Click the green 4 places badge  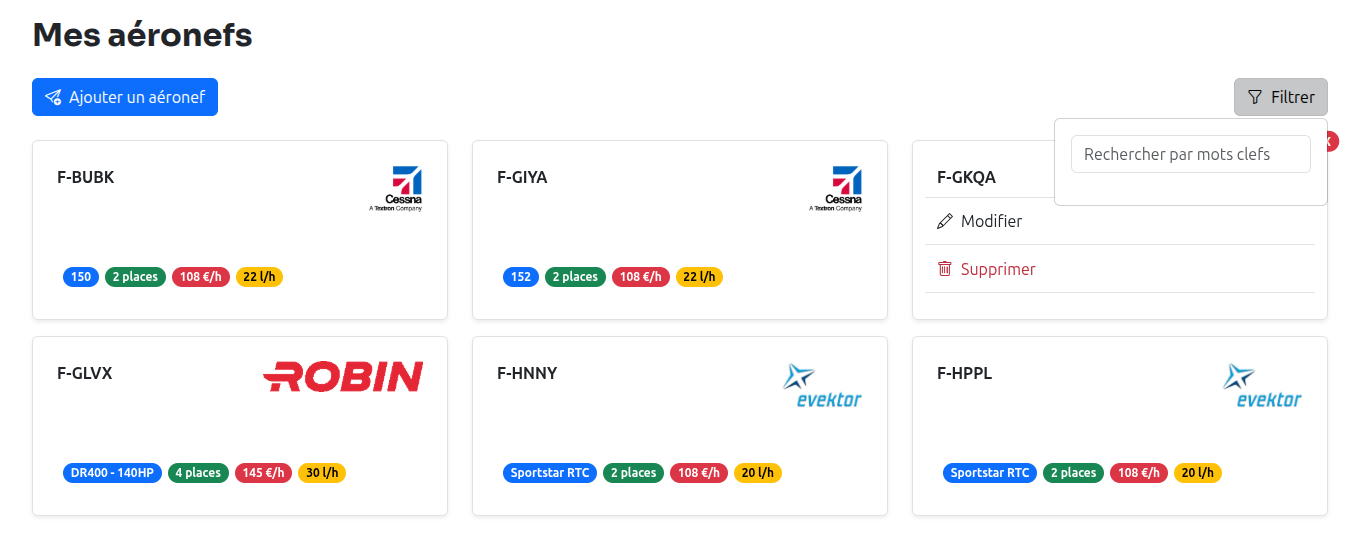click(x=198, y=473)
